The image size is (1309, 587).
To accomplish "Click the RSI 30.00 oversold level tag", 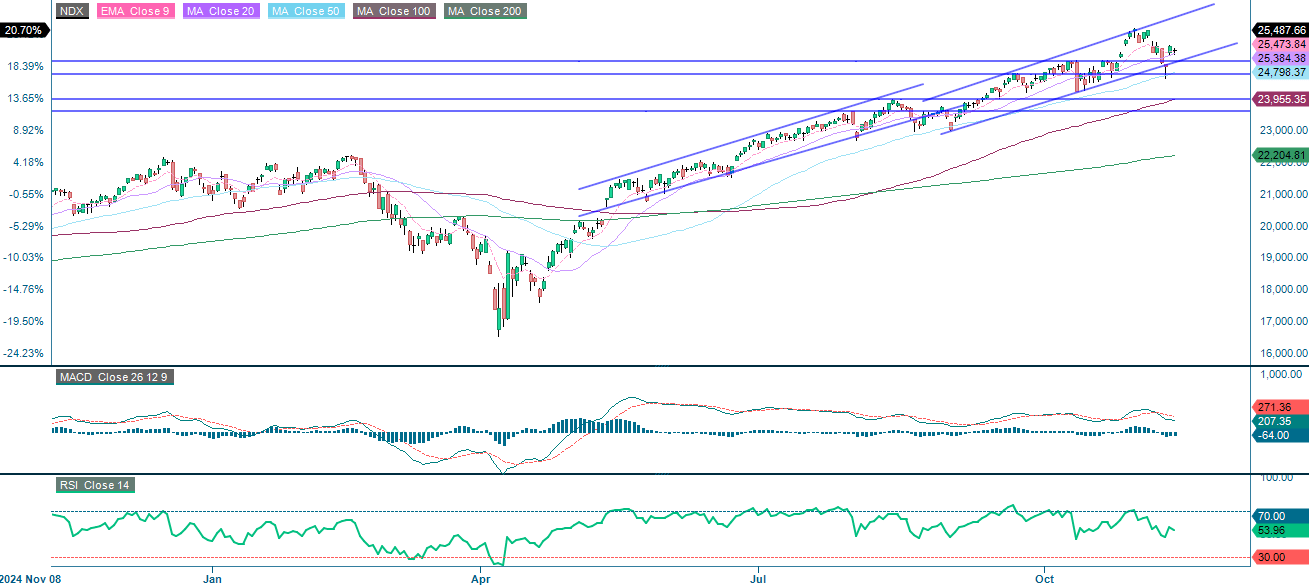I will [x=1280, y=558].
